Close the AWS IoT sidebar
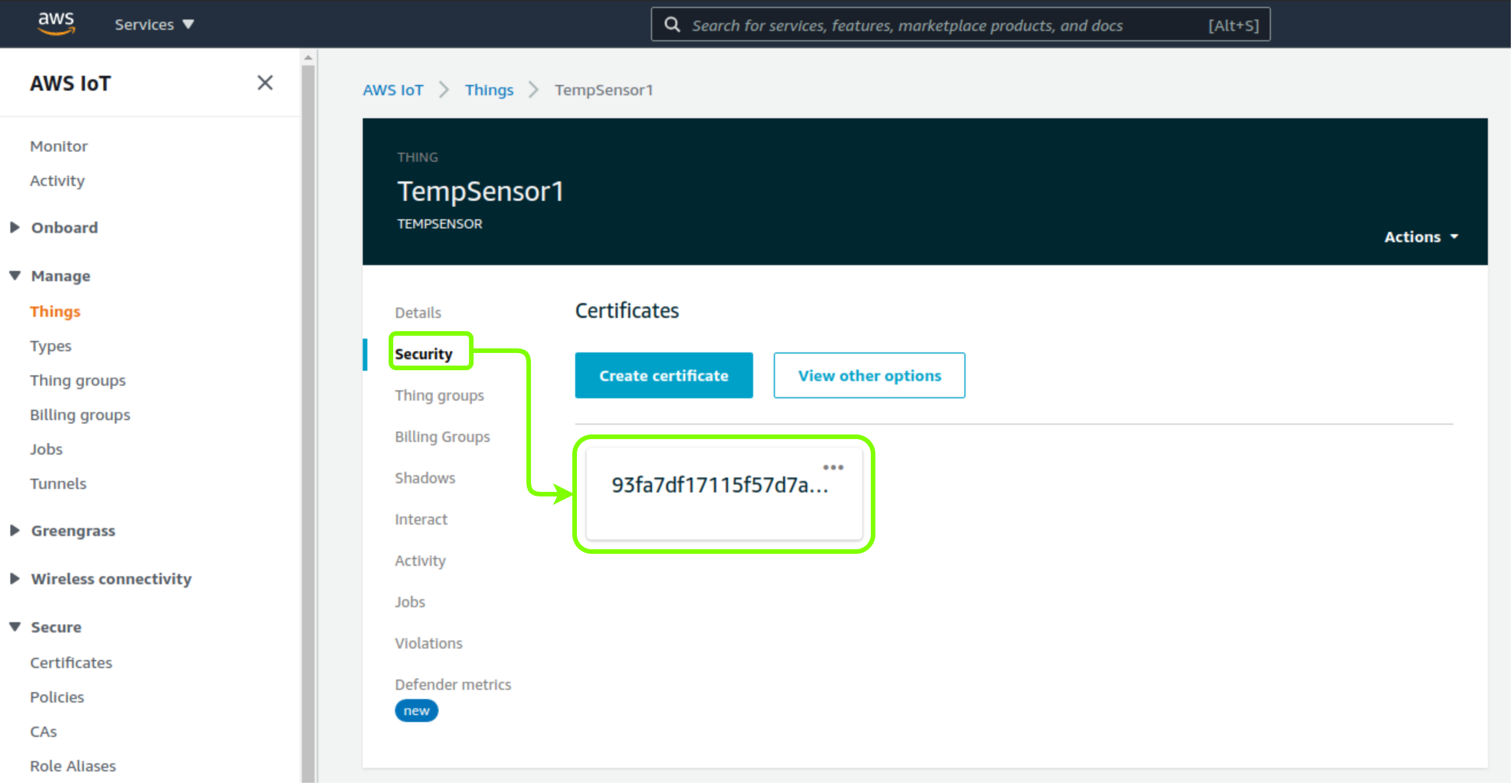Viewport: 1512px width, 784px height. 265,83
